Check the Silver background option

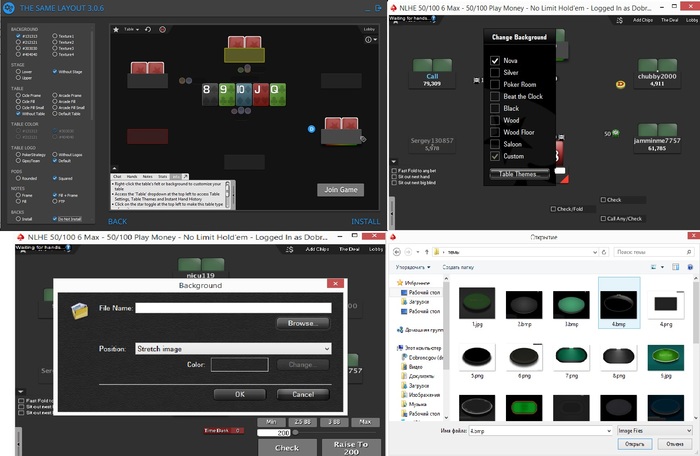[x=495, y=72]
